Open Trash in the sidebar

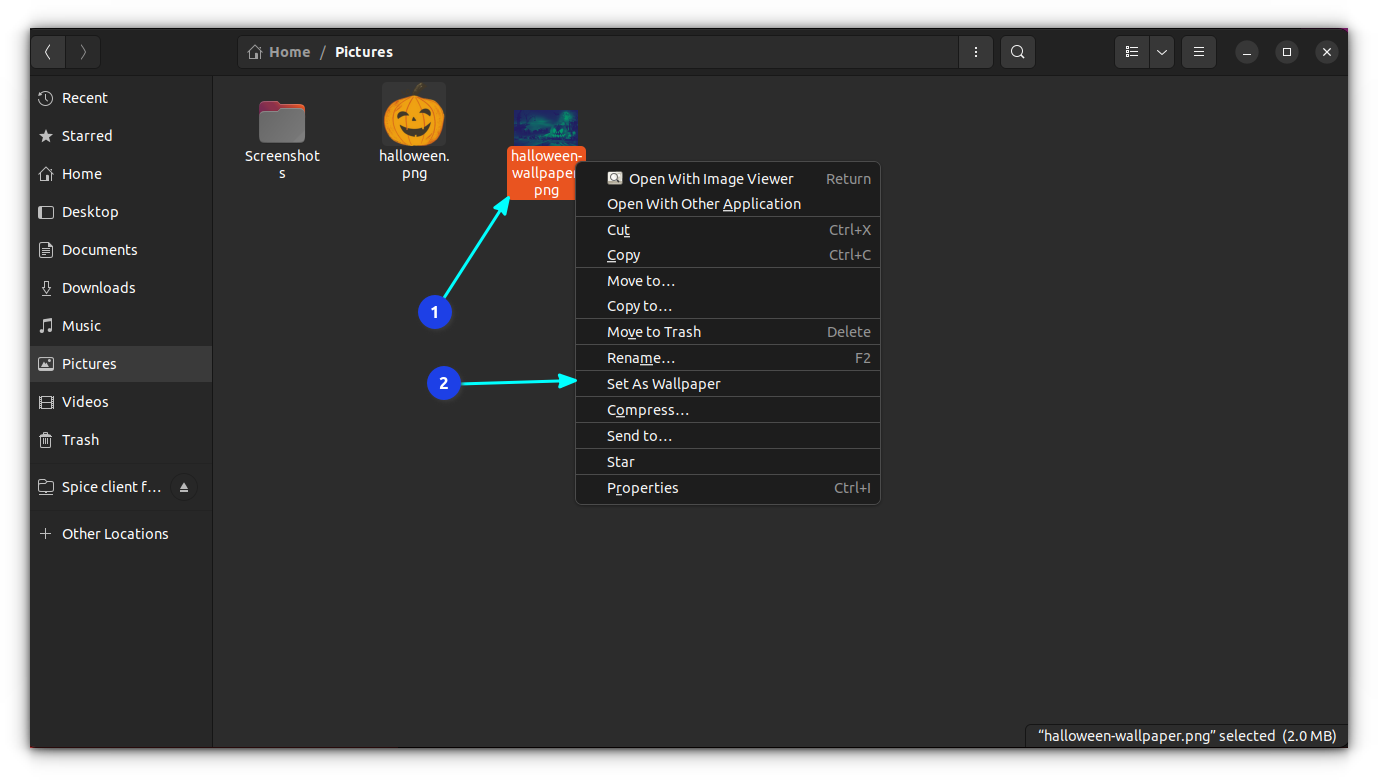click(x=80, y=440)
